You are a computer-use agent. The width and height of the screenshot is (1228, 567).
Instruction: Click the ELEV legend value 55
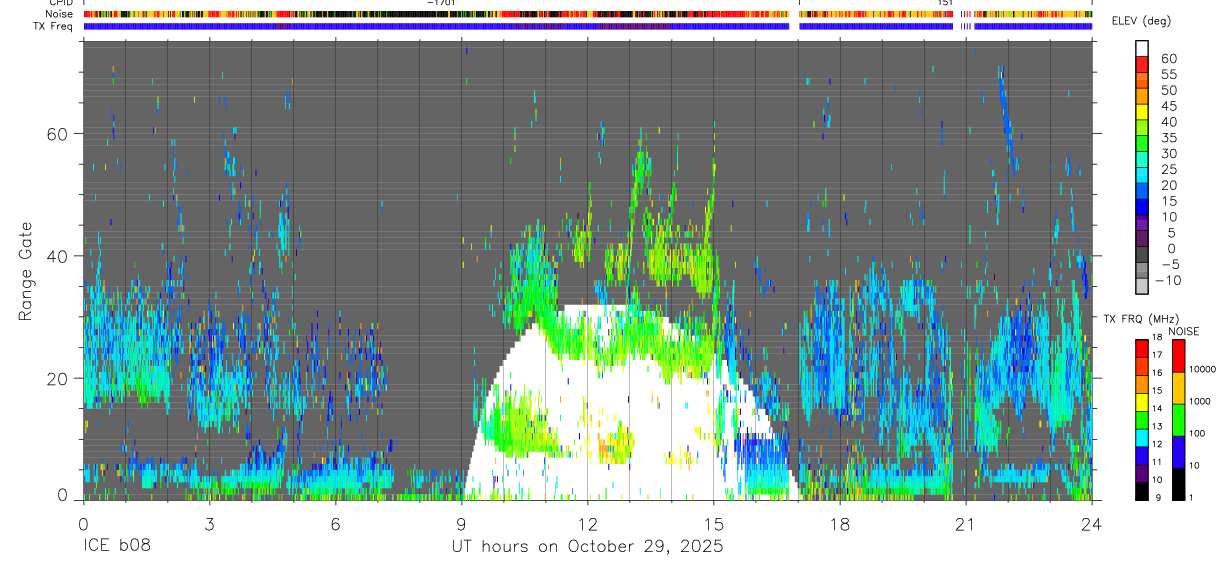pyautogui.click(x=1167, y=75)
